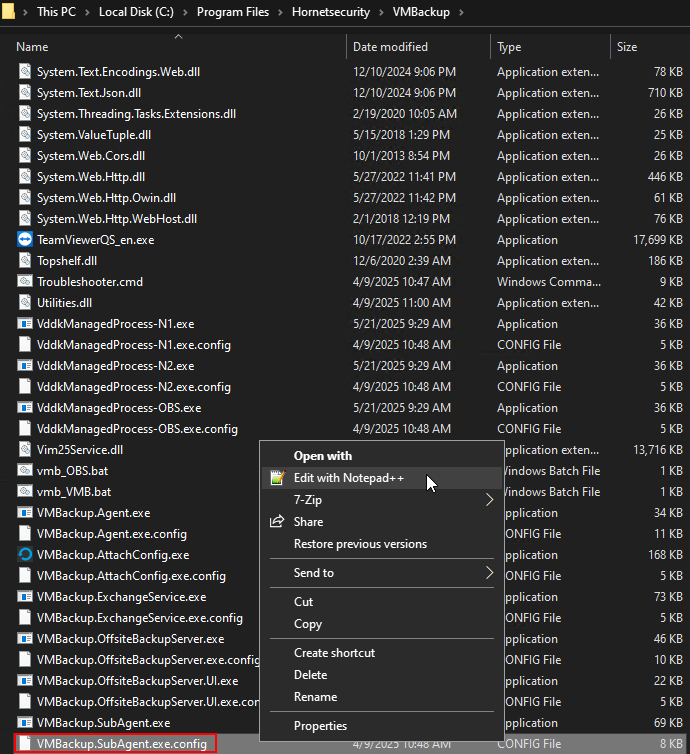
Task: Select System.Web.Http.Owin.dll file name
Action: (x=106, y=198)
